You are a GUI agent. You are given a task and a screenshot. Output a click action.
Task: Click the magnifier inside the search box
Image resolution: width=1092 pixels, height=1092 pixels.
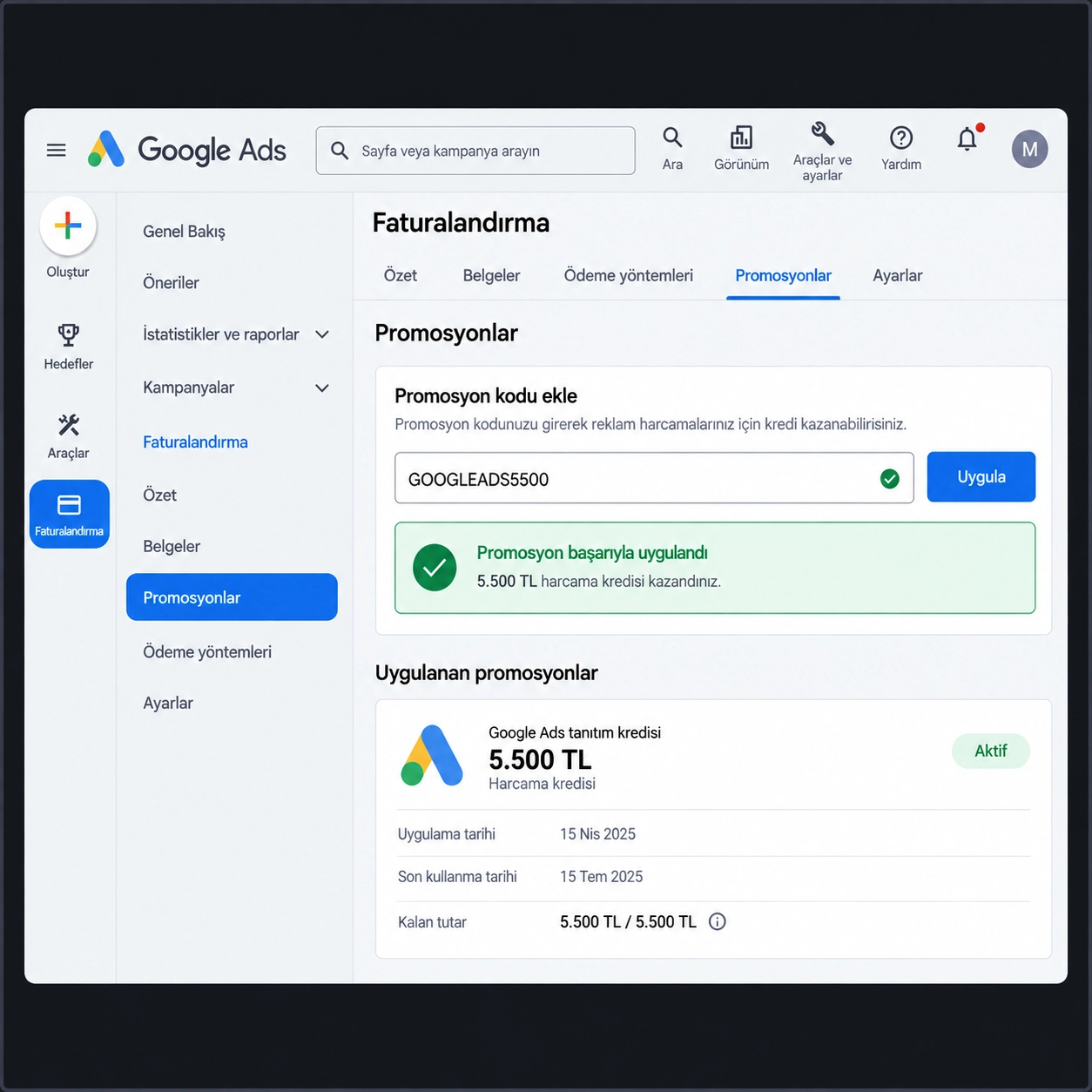[x=340, y=151]
